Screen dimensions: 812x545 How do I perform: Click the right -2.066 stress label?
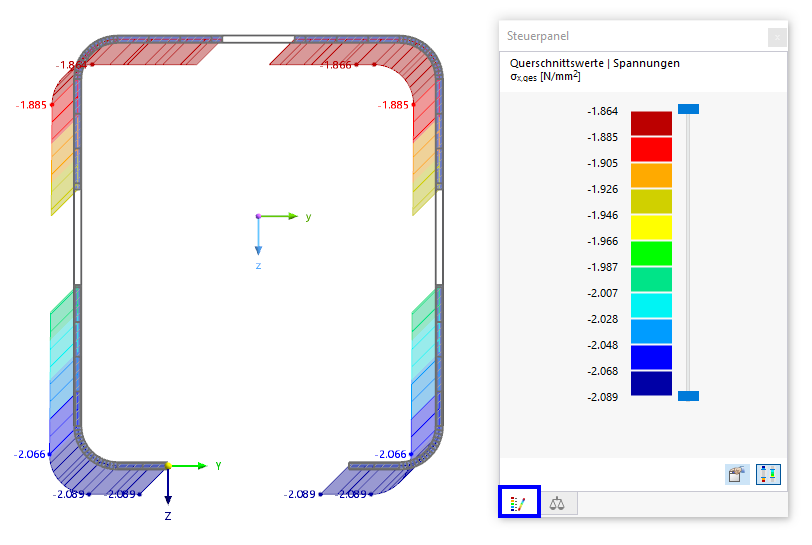tap(390, 454)
